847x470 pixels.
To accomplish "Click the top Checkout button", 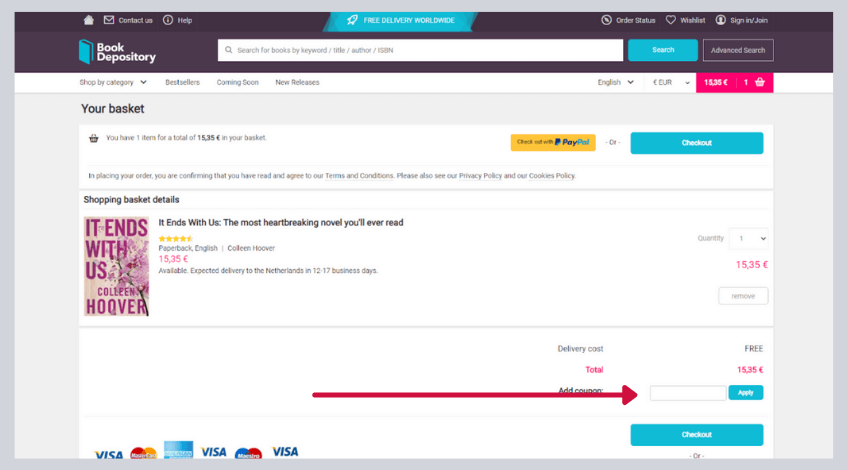I will point(697,143).
